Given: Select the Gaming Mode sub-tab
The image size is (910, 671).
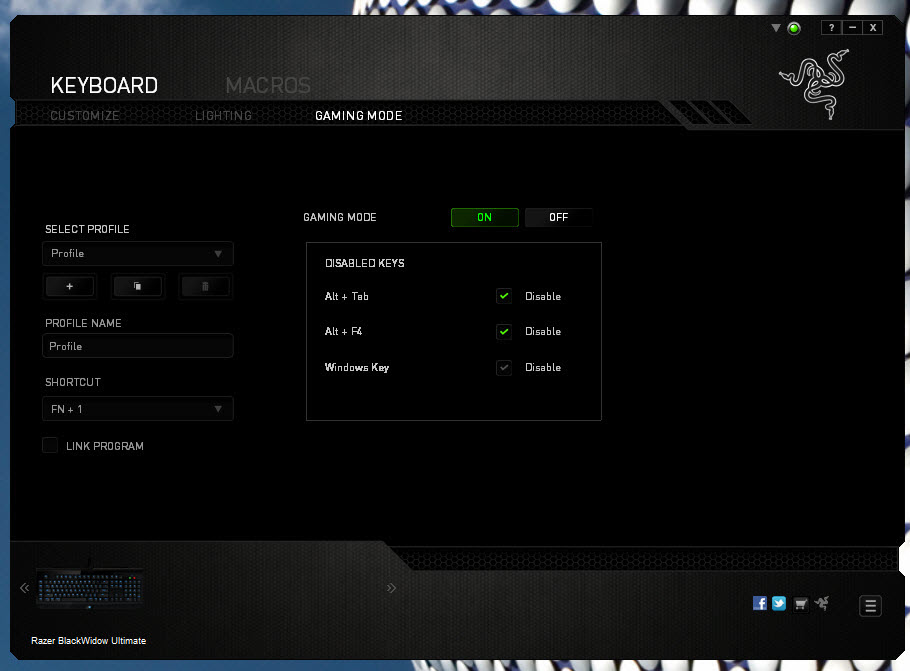Looking at the screenshot, I should click(x=359, y=116).
